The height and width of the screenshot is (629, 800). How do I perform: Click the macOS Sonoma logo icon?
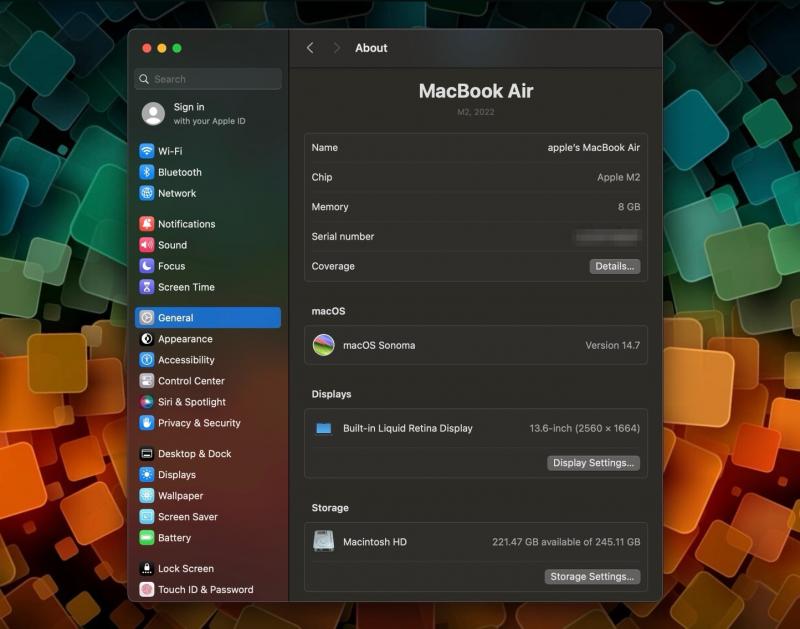[x=323, y=345]
